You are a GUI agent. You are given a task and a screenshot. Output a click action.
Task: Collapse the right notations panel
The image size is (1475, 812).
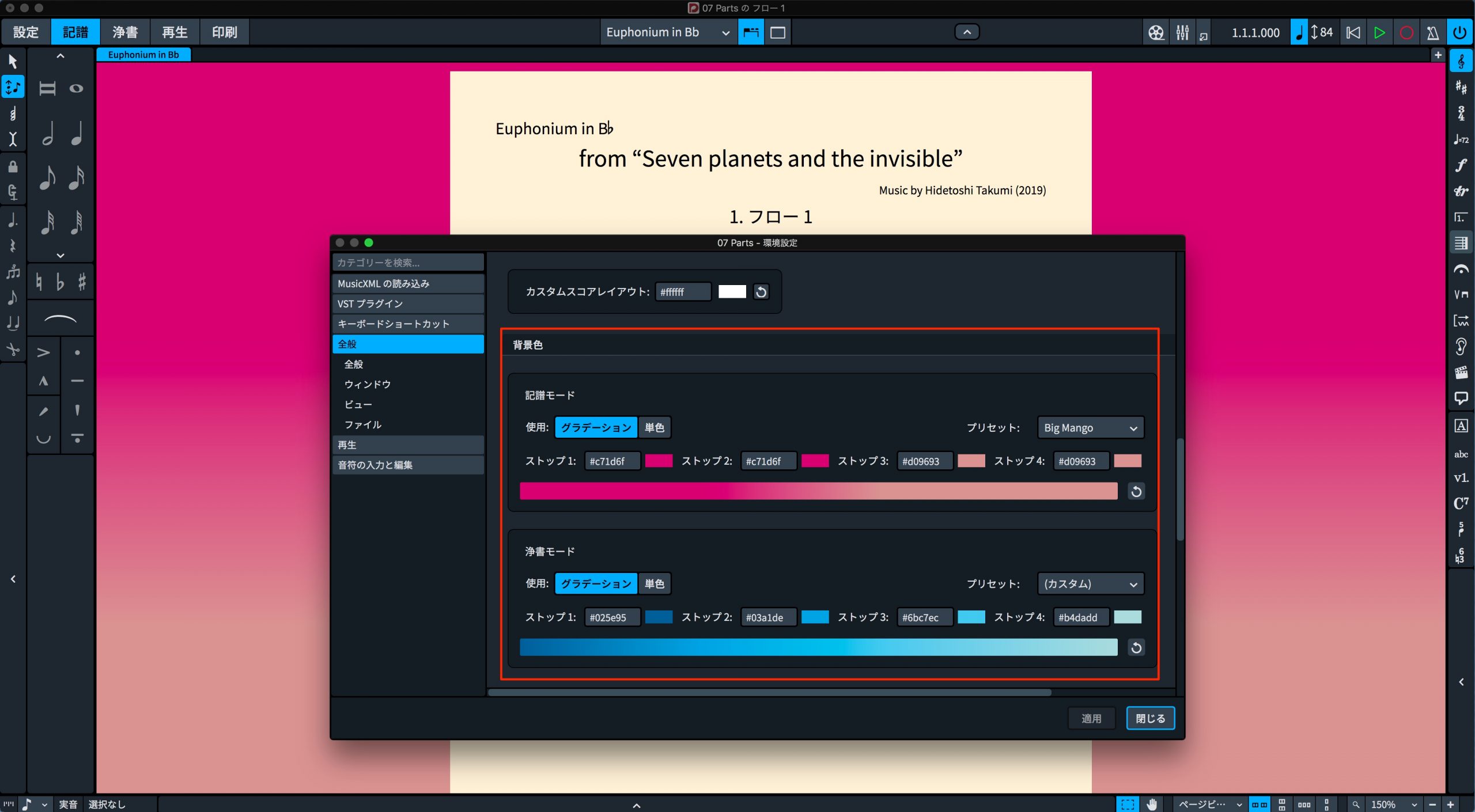coord(1461,682)
